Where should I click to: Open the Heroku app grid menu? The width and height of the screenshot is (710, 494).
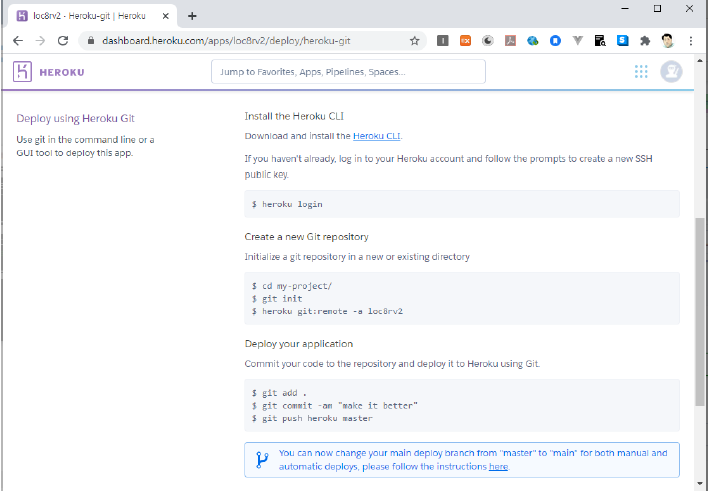pos(641,72)
